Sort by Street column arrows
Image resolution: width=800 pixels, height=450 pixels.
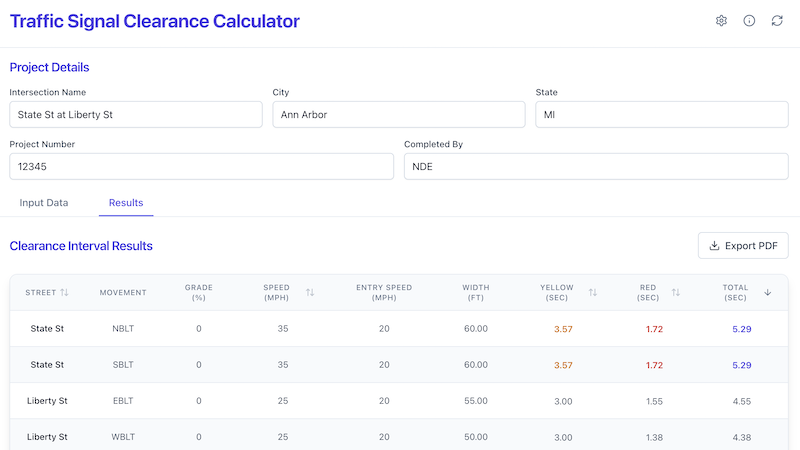pos(64,292)
